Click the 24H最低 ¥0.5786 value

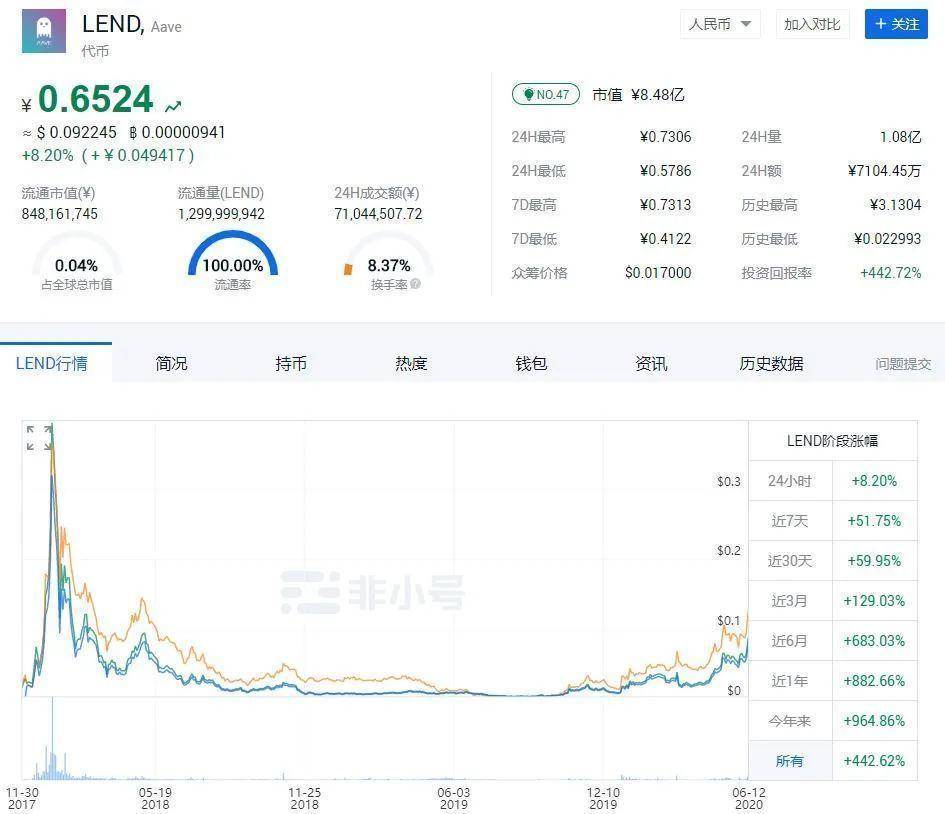coord(665,171)
